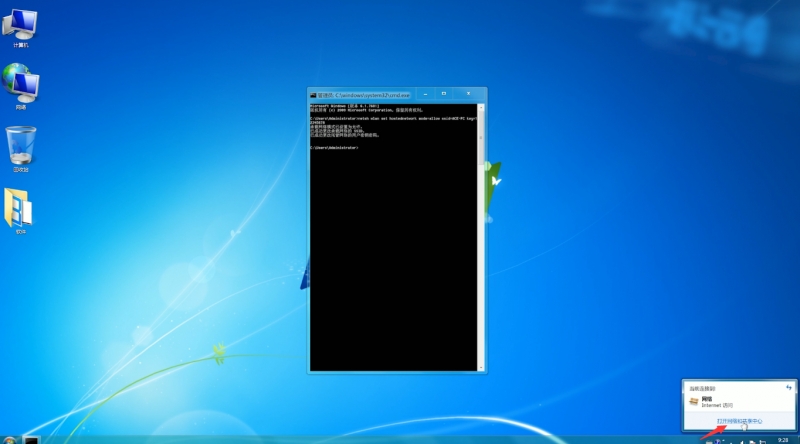Click the Windows Start orb

click(x=9, y=440)
